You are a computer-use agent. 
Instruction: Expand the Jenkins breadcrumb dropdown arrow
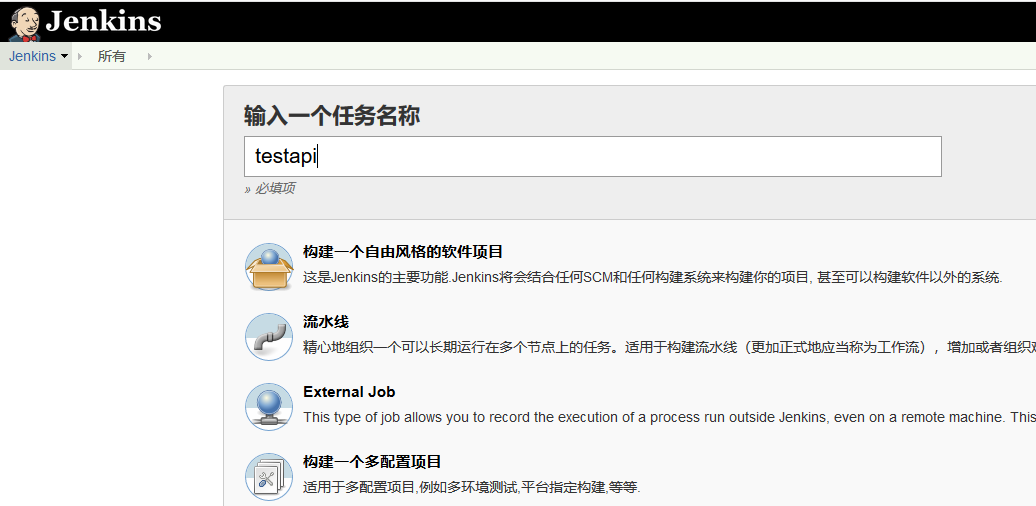65,56
